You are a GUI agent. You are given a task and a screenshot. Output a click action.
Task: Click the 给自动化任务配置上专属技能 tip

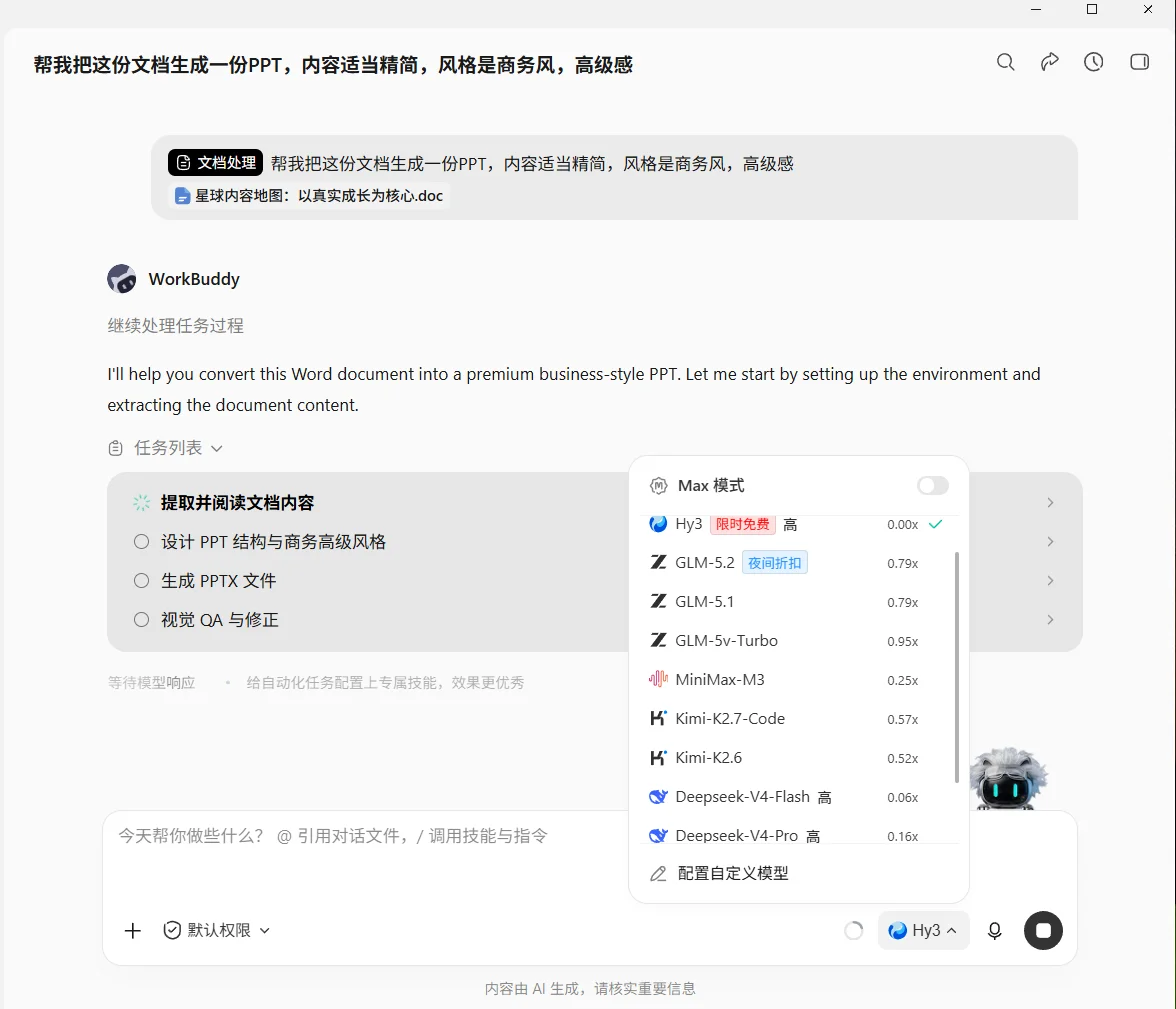(x=385, y=683)
